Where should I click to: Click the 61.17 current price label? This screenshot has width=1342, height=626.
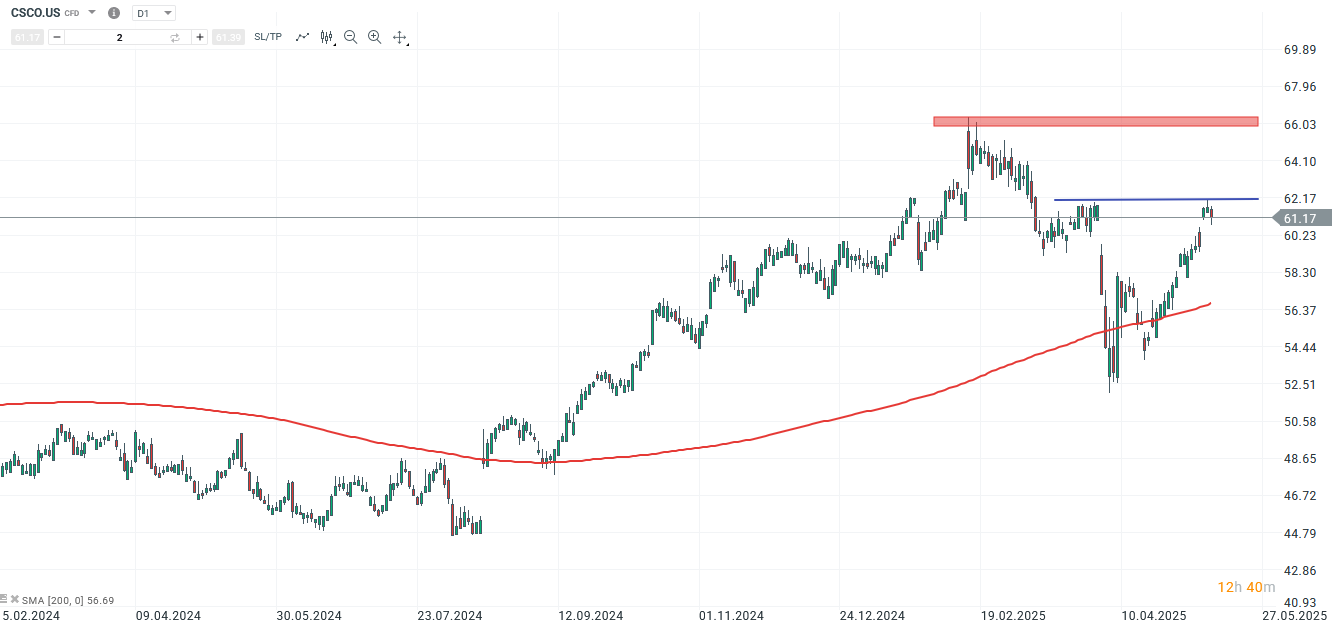pos(1299,218)
